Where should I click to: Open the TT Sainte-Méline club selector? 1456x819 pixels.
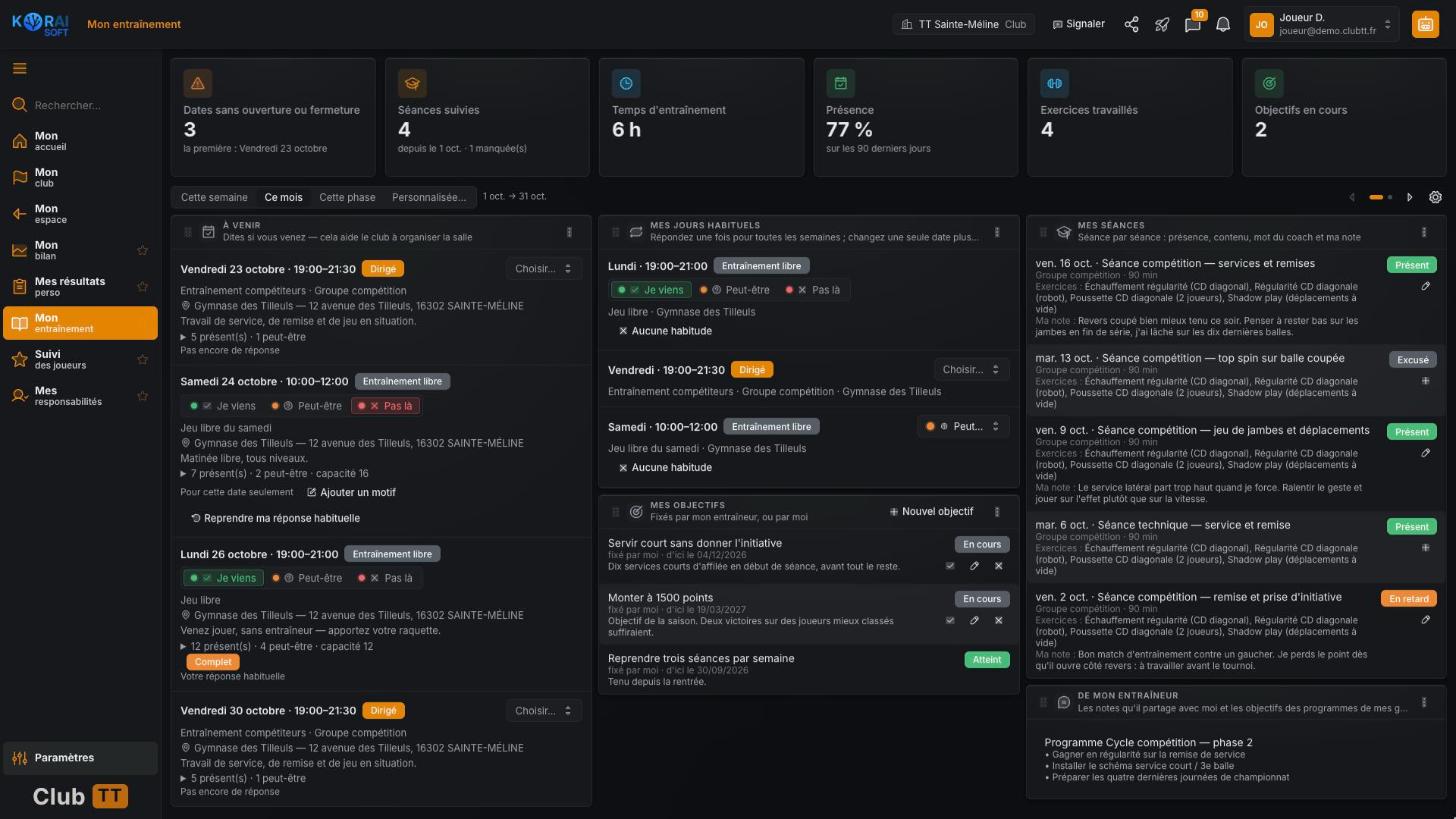963,24
